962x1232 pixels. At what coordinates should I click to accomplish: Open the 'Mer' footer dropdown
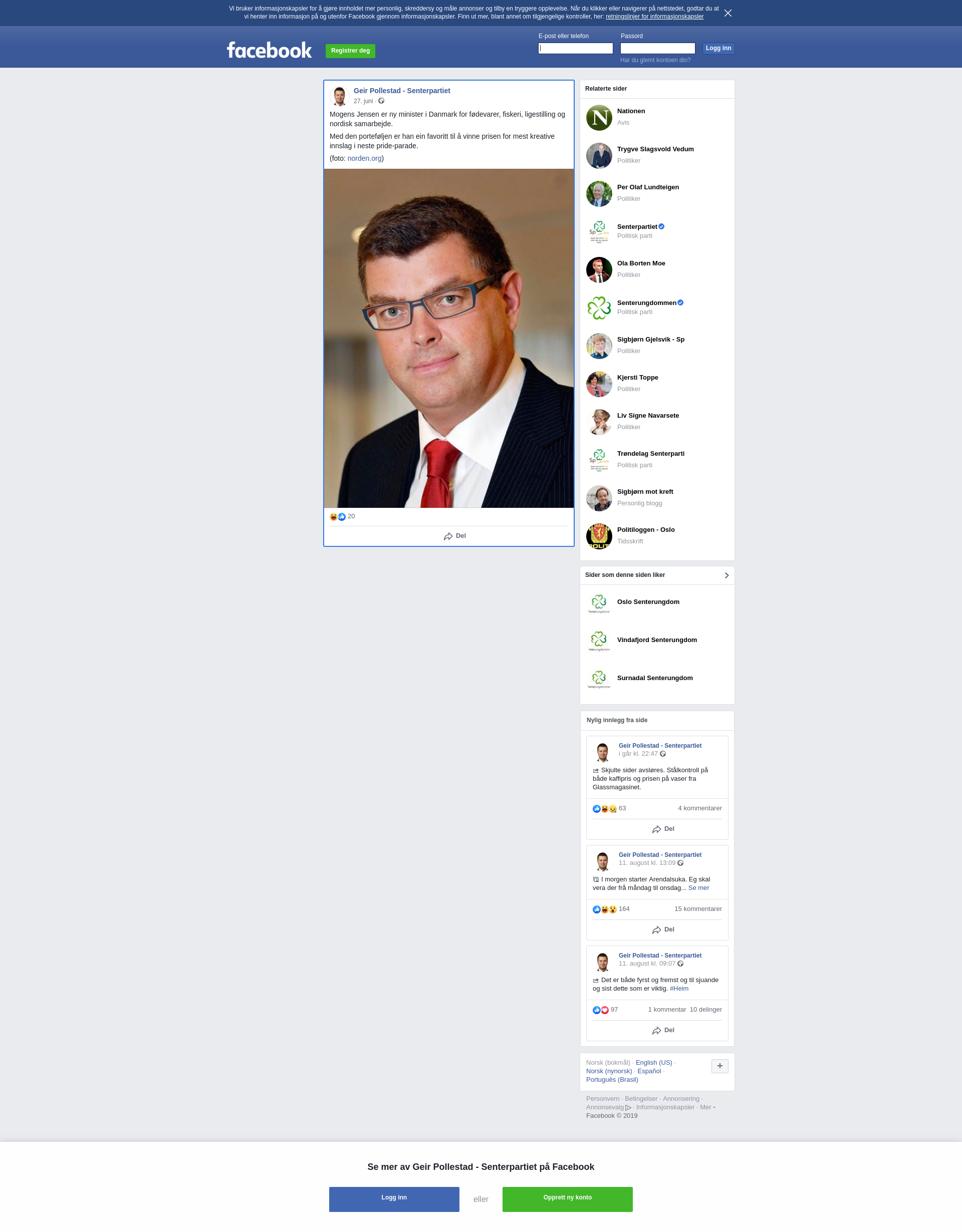pyautogui.click(x=707, y=1107)
